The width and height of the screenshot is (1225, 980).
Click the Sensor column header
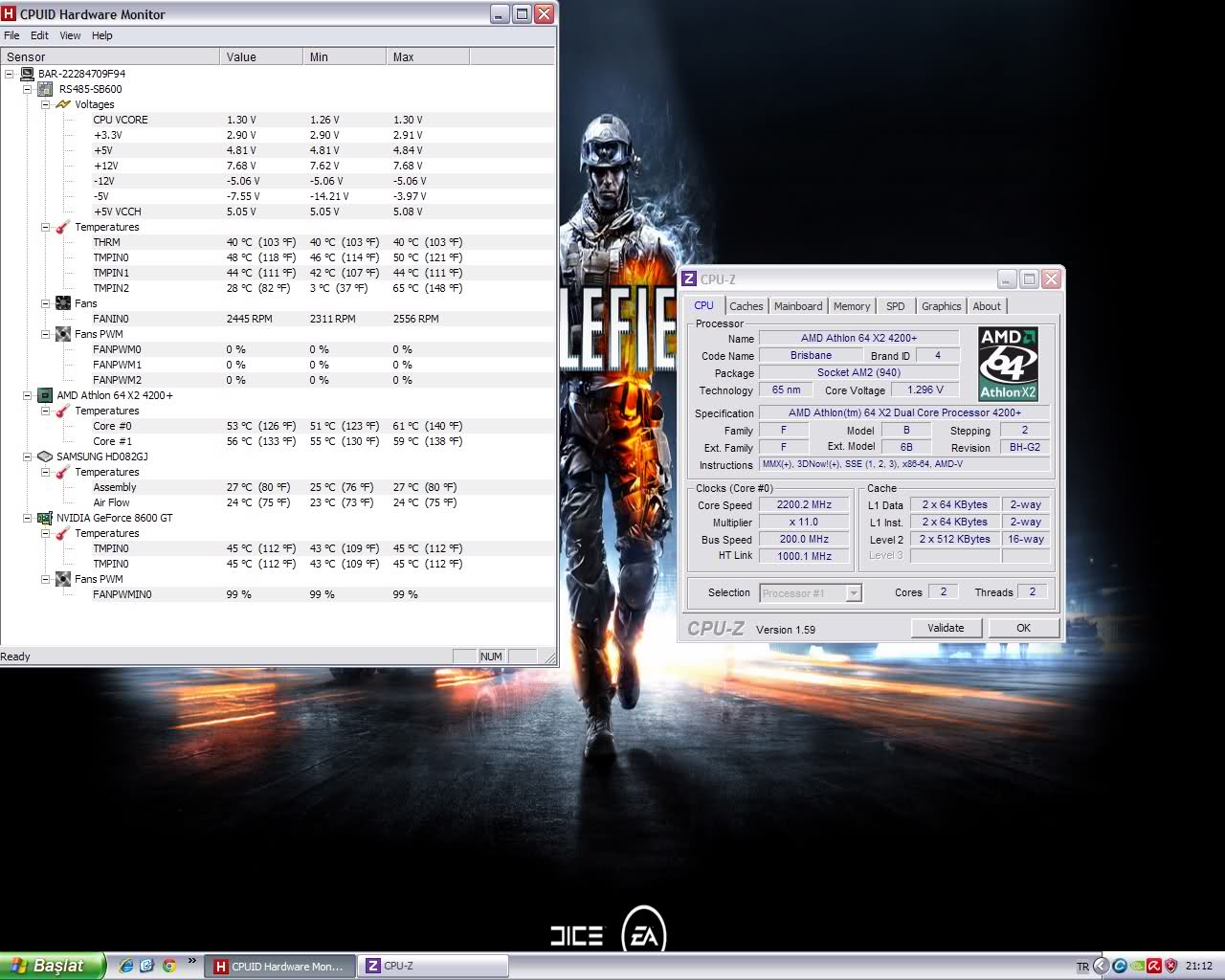pos(110,56)
